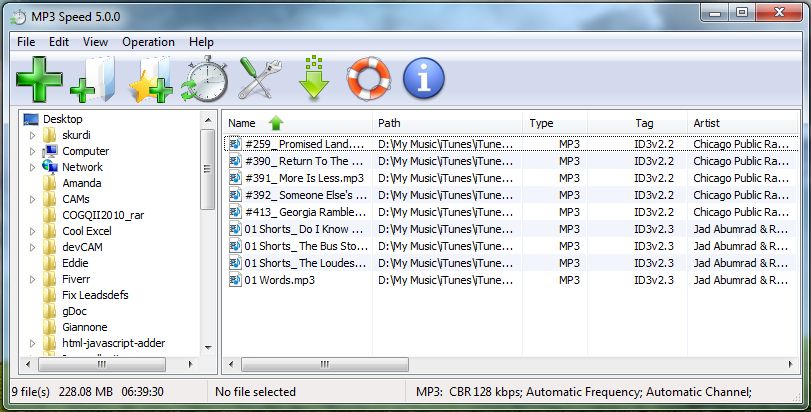Sort the list by Type column header
This screenshot has width=811, height=412.
coord(555,123)
